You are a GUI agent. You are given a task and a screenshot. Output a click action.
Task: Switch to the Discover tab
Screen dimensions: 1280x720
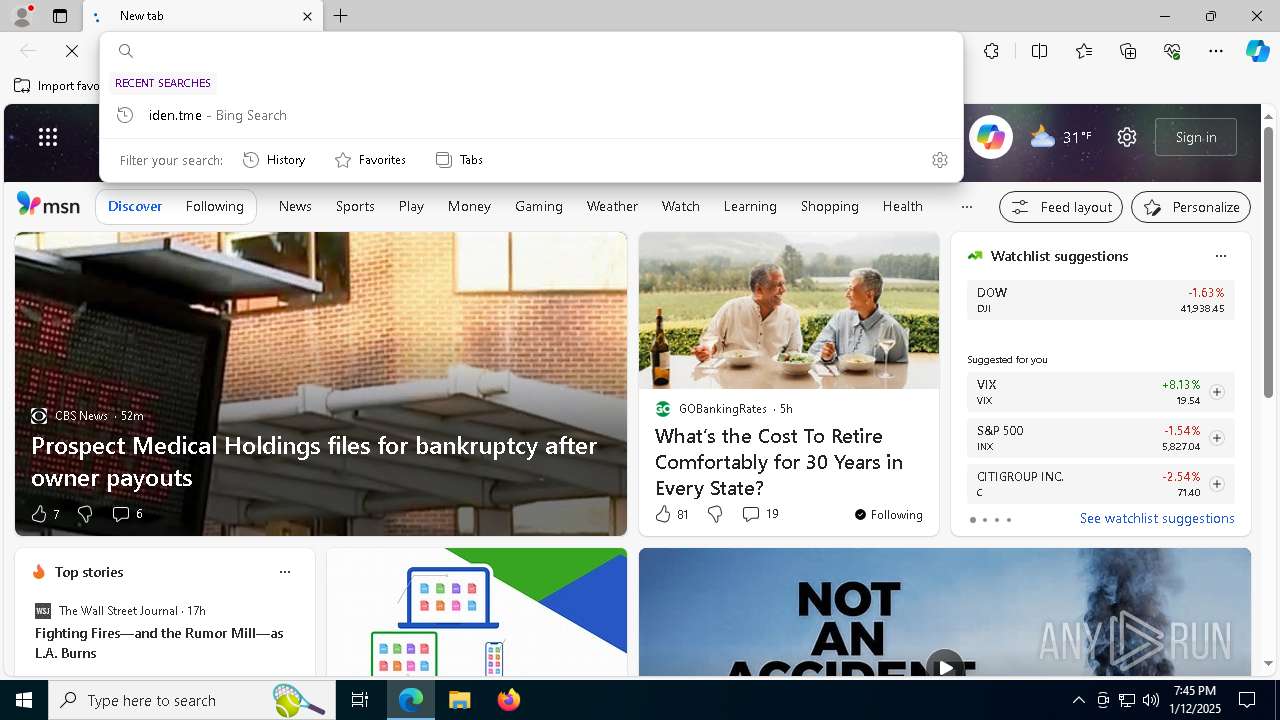tap(135, 206)
